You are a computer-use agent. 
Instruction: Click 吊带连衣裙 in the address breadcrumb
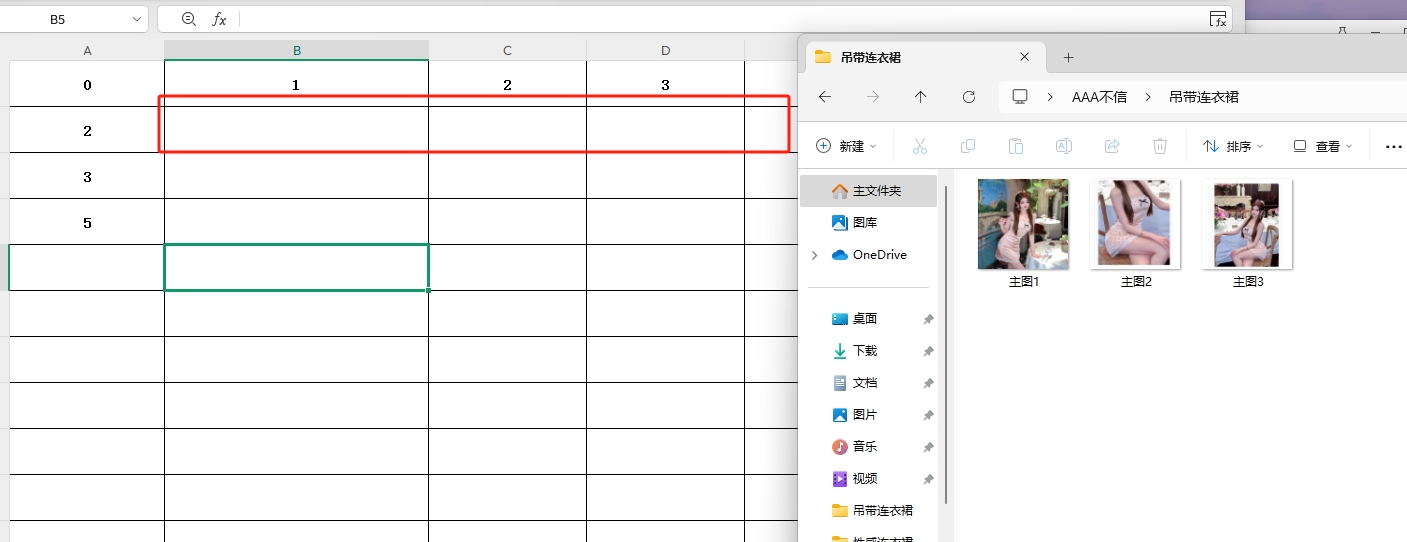(1203, 97)
